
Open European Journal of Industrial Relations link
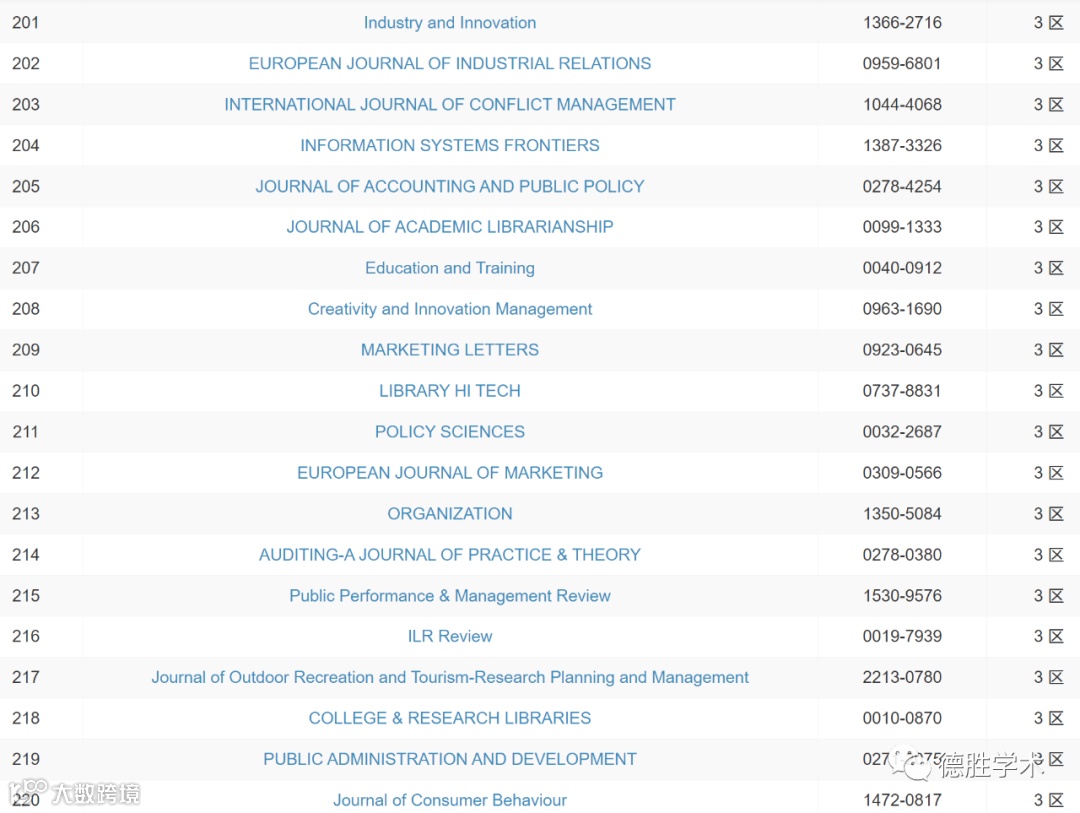(450, 63)
